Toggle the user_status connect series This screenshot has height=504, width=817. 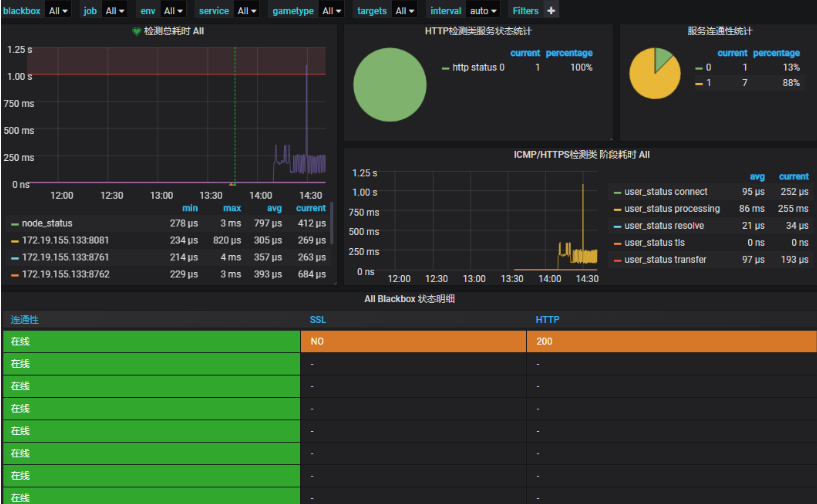coord(665,192)
